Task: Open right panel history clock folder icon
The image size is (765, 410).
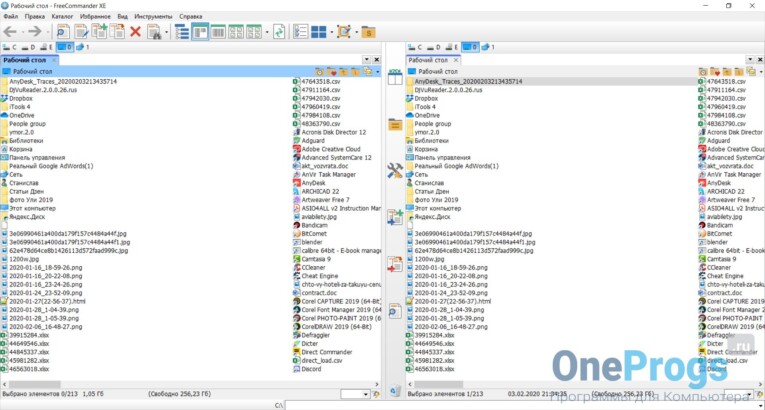Action: pyautogui.click(x=703, y=72)
